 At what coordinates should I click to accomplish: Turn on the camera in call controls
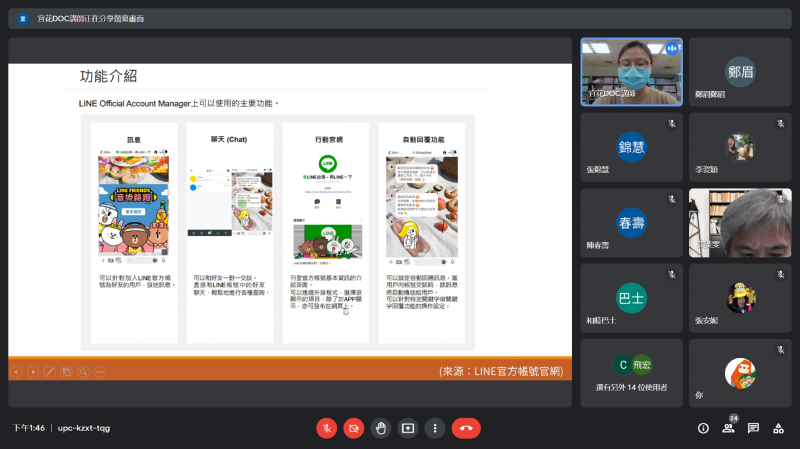pyautogui.click(x=354, y=428)
